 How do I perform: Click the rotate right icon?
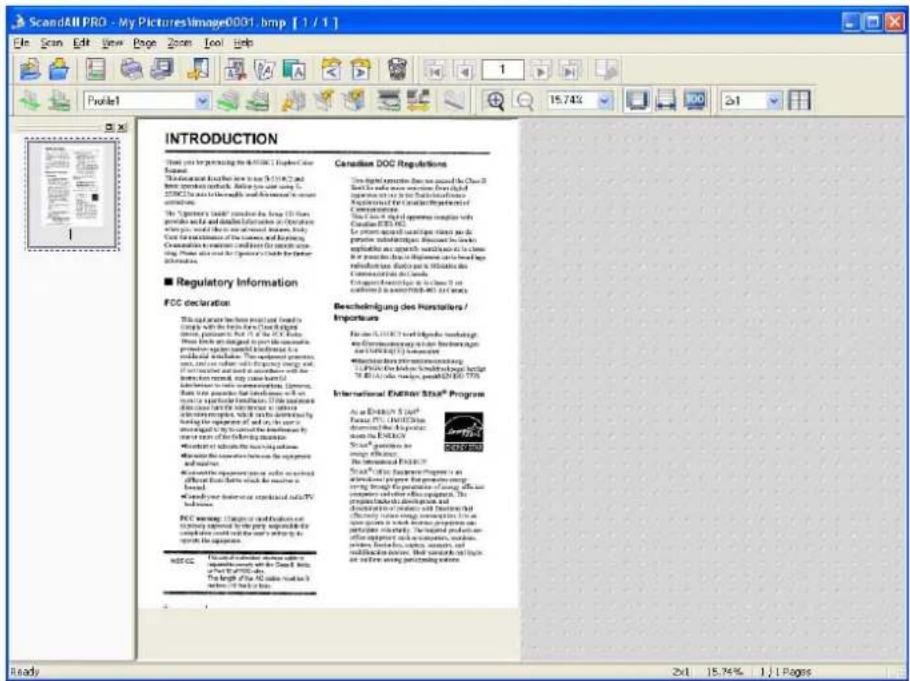(360, 70)
